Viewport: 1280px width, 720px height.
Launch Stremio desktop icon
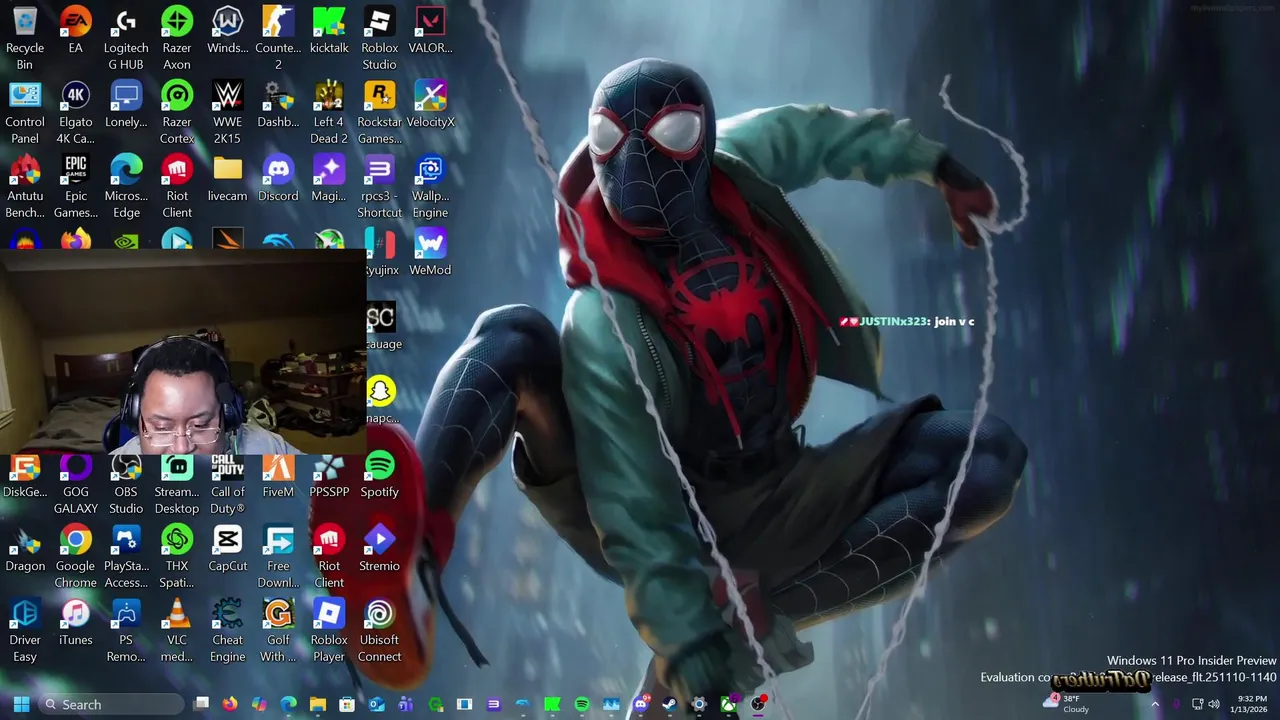pos(379,549)
